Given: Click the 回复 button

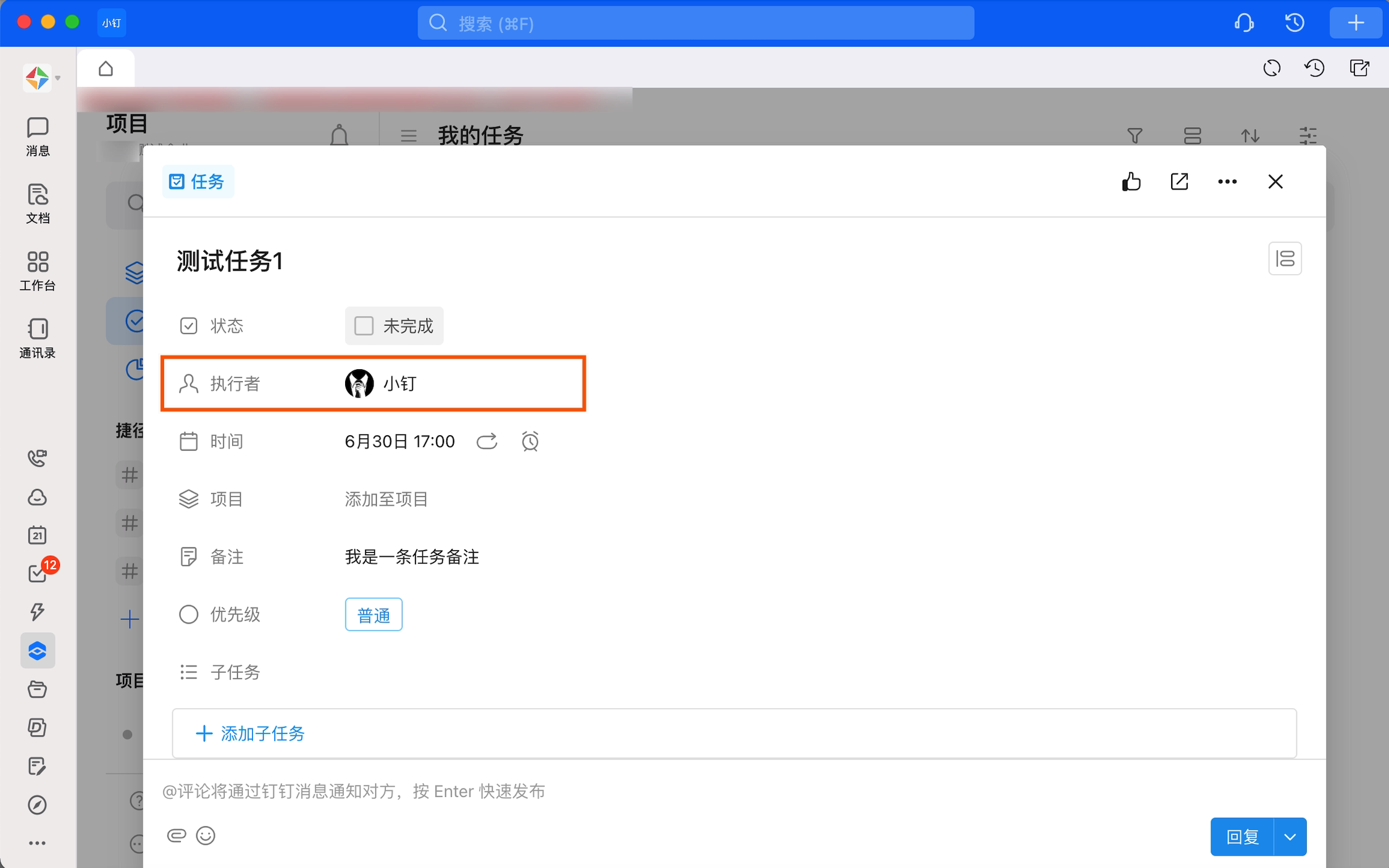Looking at the screenshot, I should click(x=1241, y=837).
